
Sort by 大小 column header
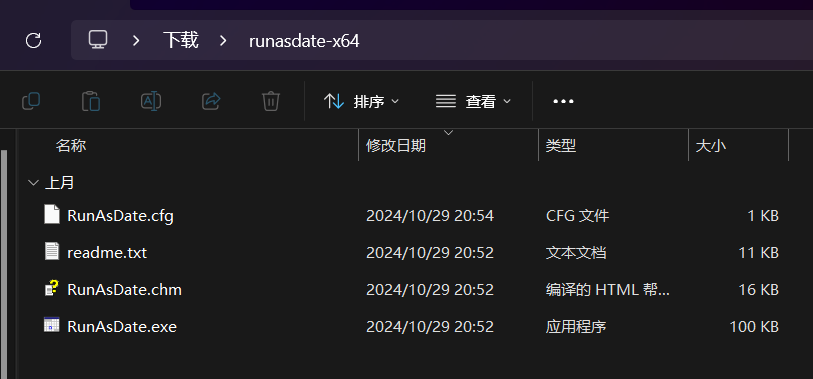710,146
